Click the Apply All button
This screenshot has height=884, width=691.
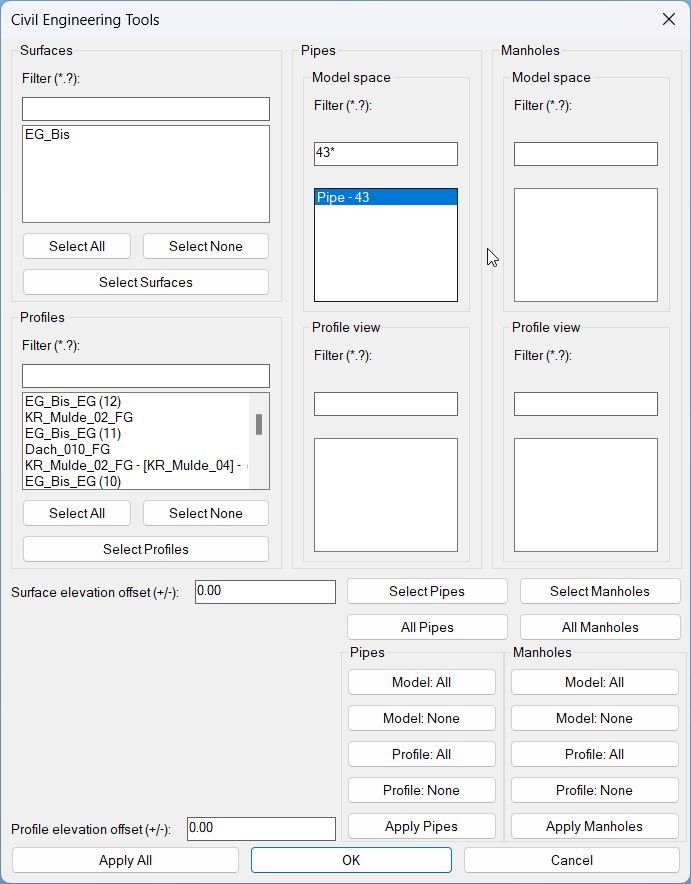[x=125, y=860]
